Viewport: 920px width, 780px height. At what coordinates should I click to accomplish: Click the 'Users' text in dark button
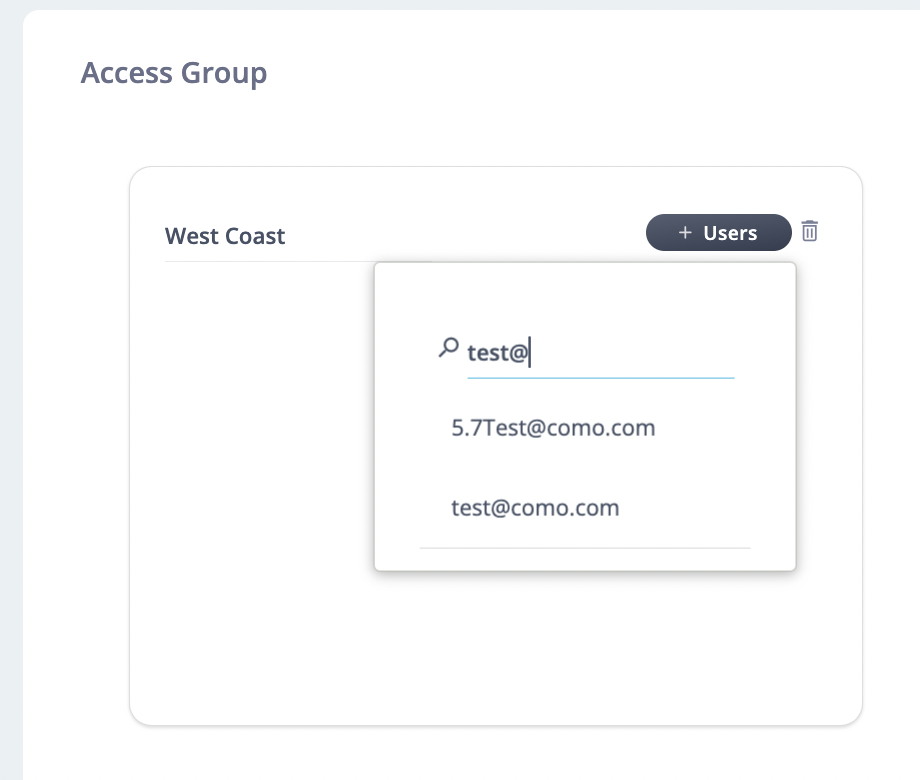(x=730, y=233)
